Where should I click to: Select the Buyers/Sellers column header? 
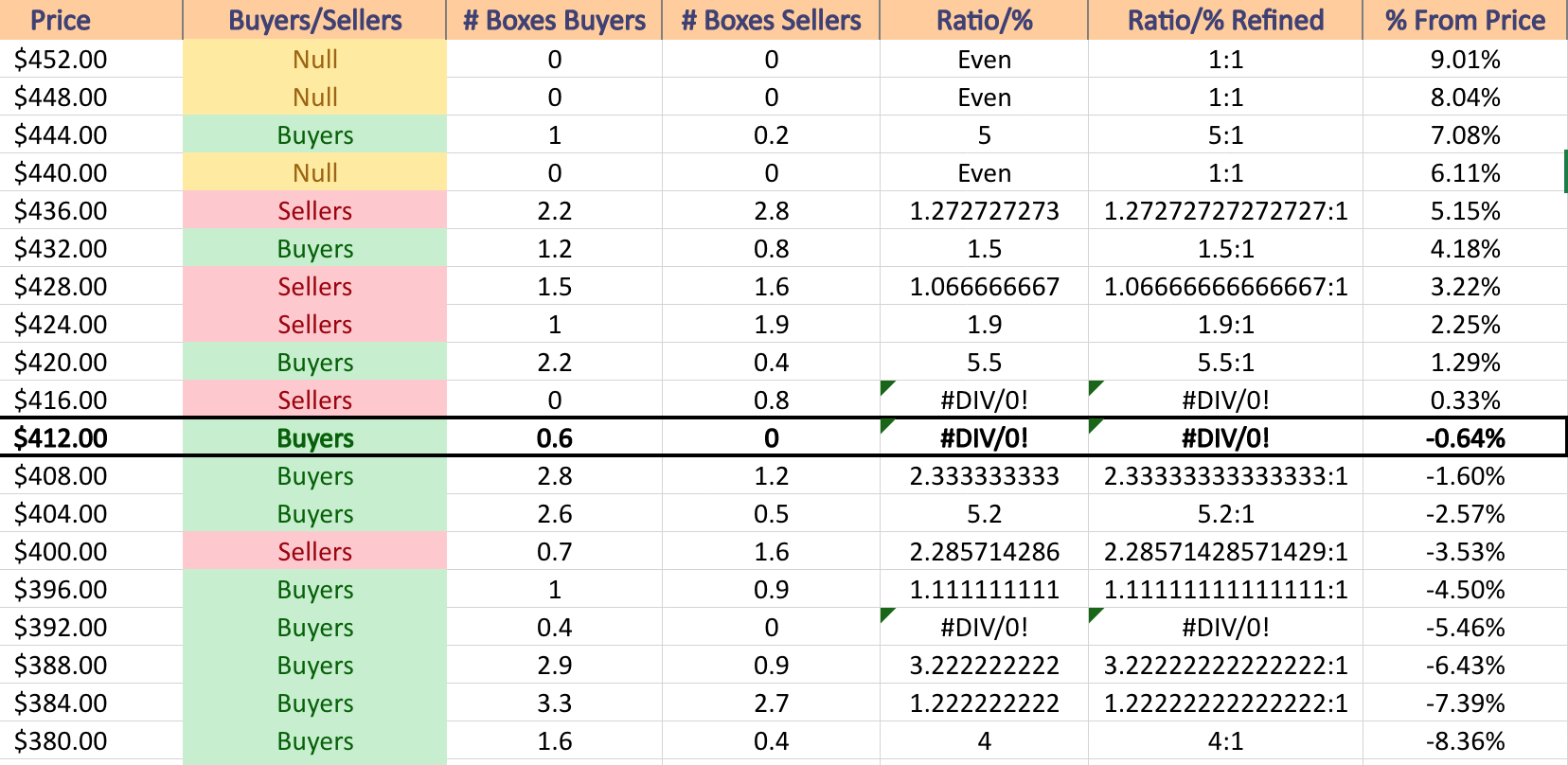click(314, 20)
